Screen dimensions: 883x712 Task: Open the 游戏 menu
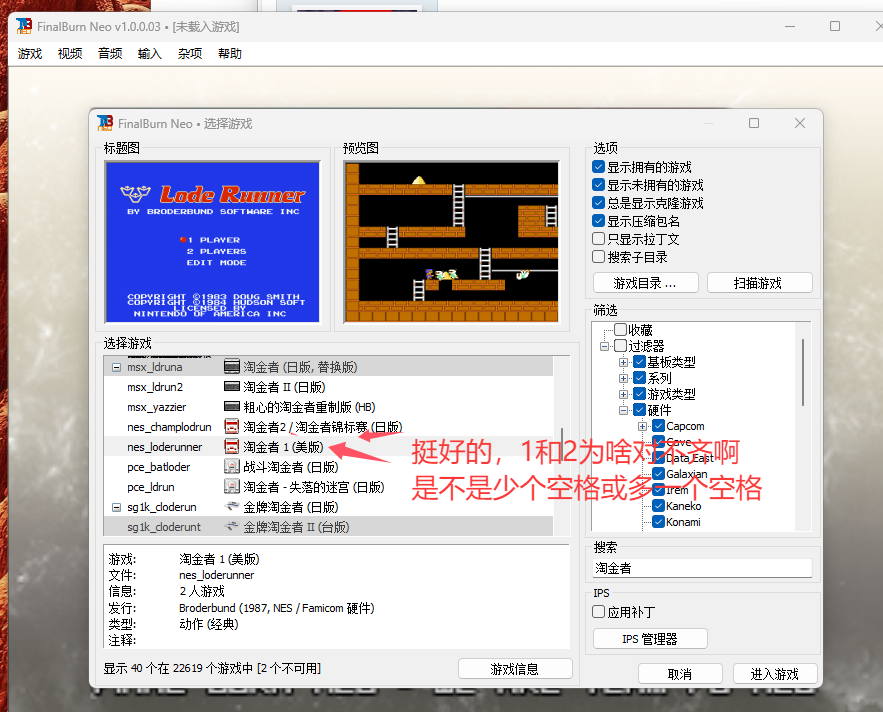30,54
